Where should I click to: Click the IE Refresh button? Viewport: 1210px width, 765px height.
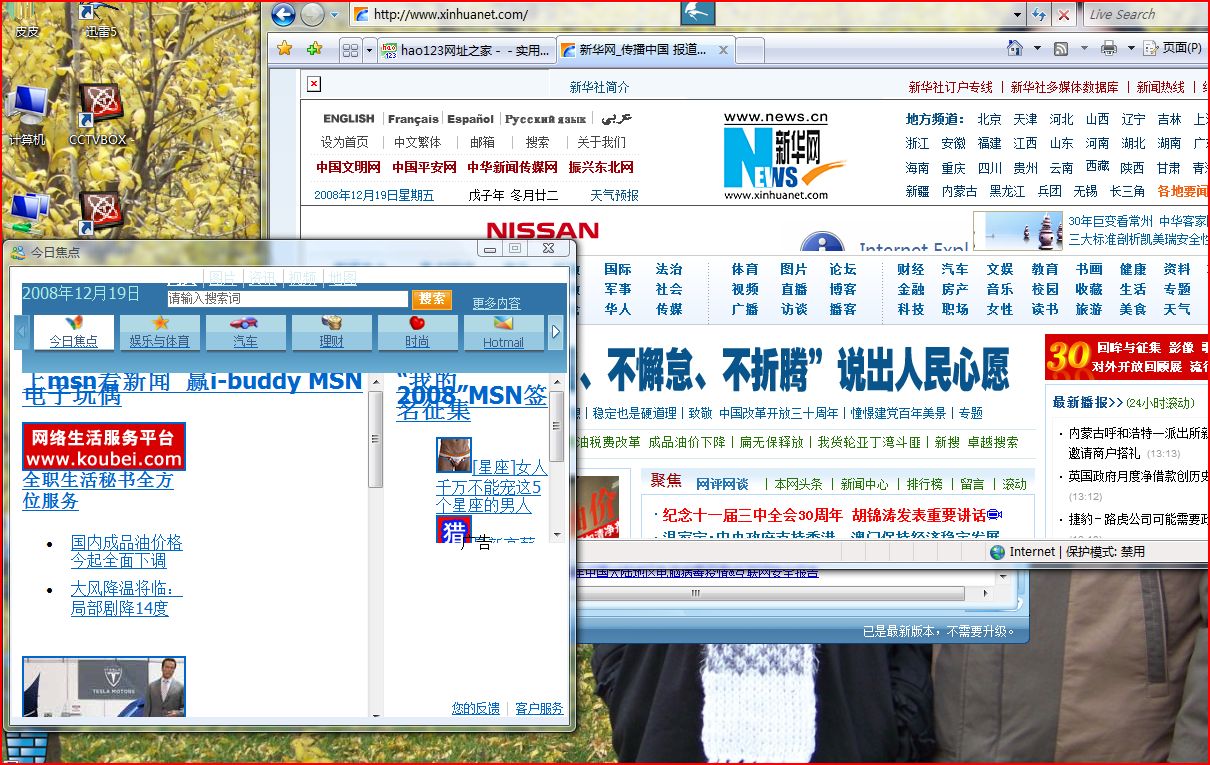click(x=1039, y=15)
